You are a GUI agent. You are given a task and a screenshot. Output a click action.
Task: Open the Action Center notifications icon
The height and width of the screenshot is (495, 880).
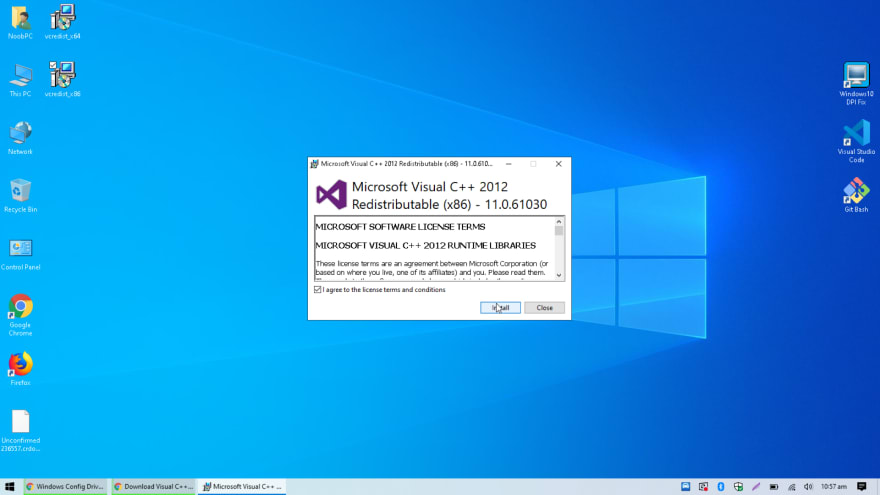tap(861, 487)
